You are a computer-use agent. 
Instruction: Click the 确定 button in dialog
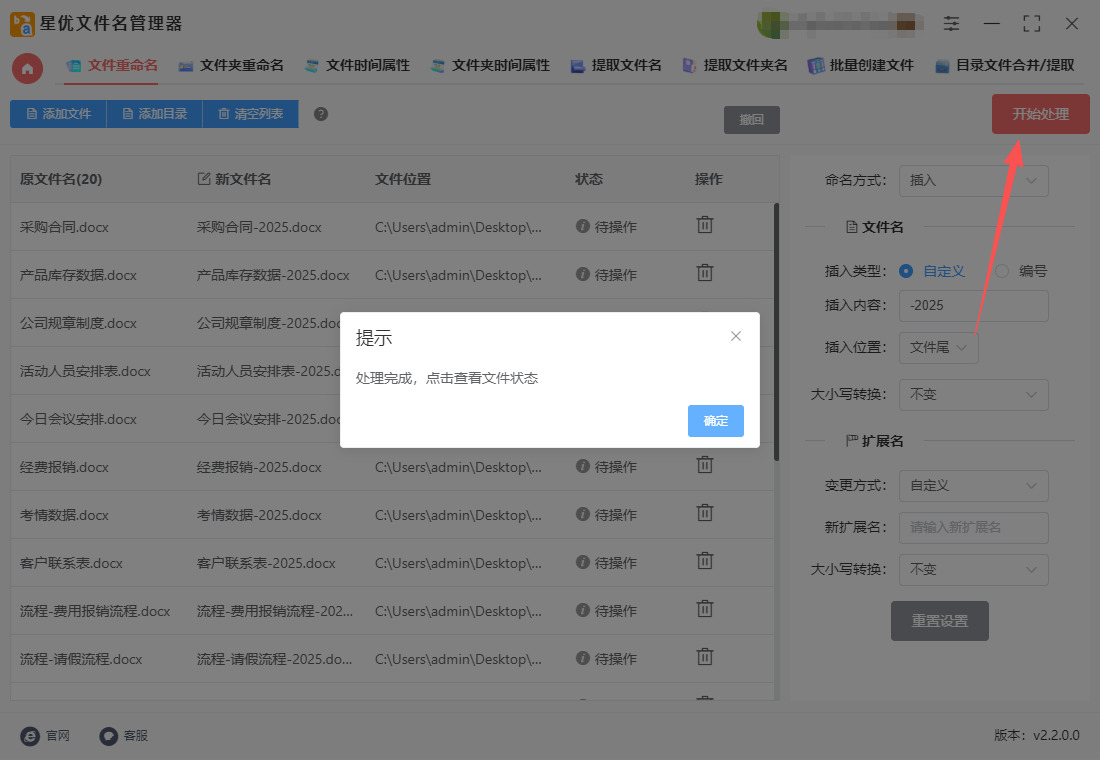[715, 421]
